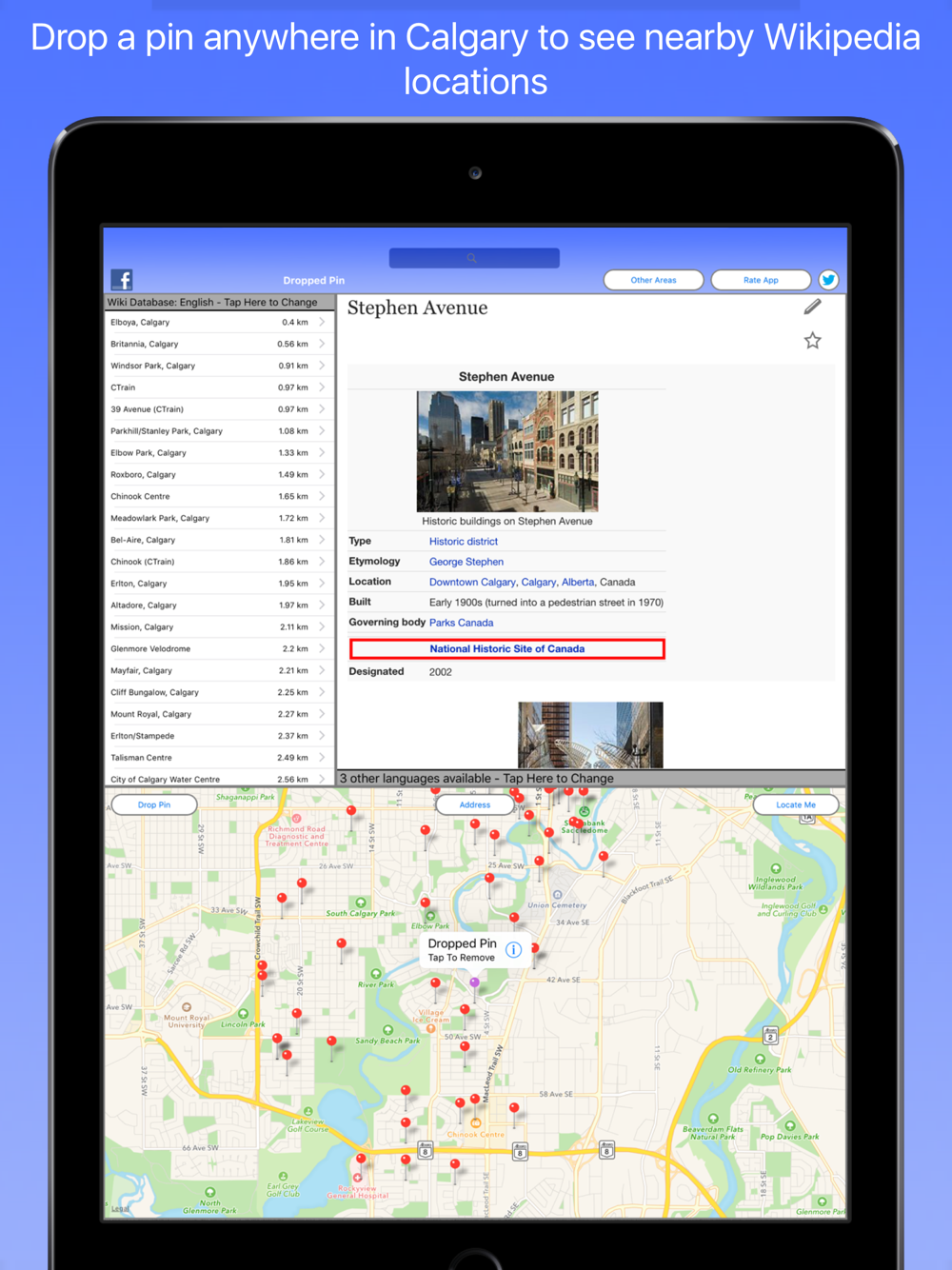View the Stephen Avenue historic buildings photo
This screenshot has height=1270, width=952.
click(x=507, y=451)
